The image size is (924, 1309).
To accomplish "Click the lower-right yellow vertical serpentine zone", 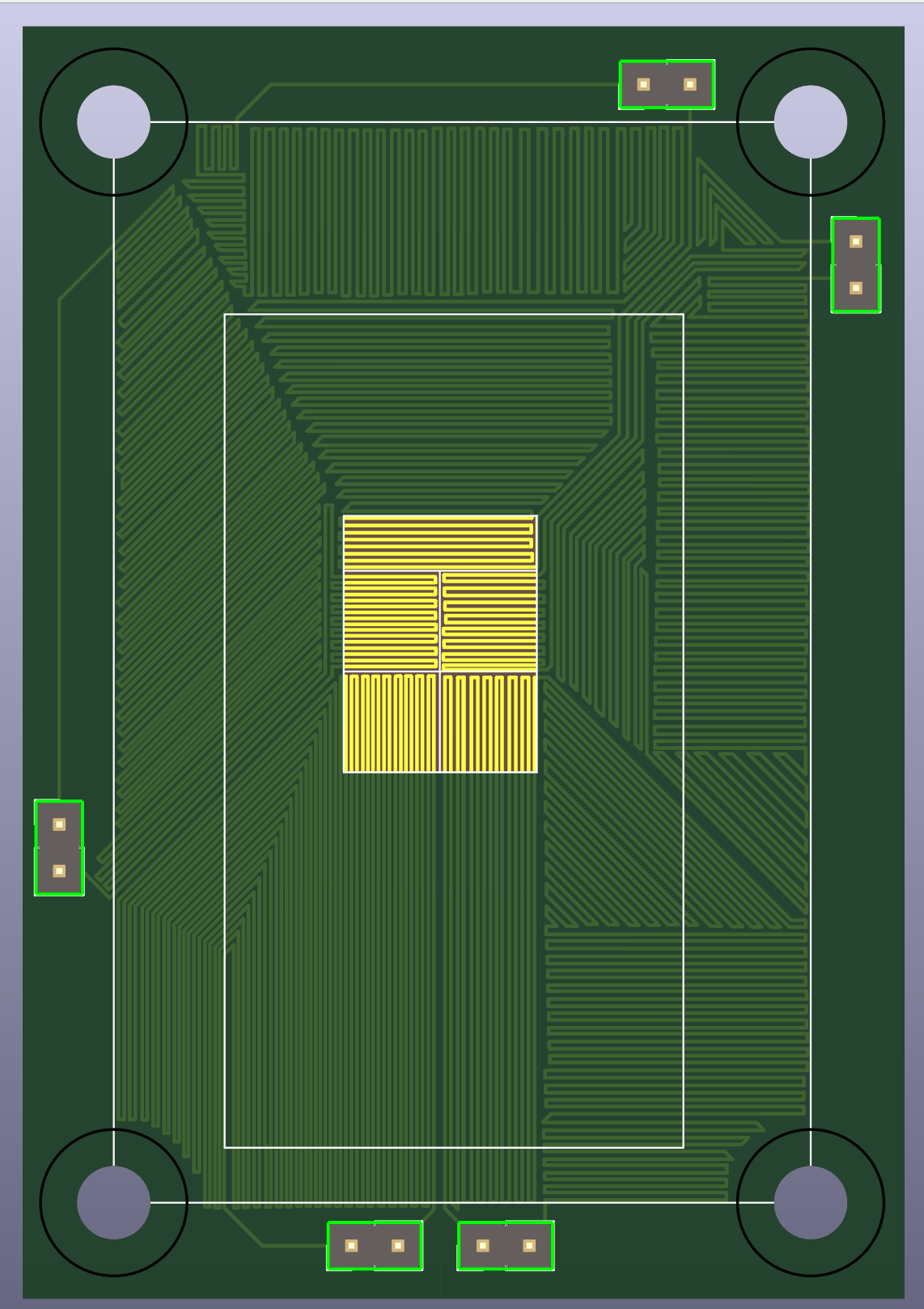I will pyautogui.click(x=489, y=722).
